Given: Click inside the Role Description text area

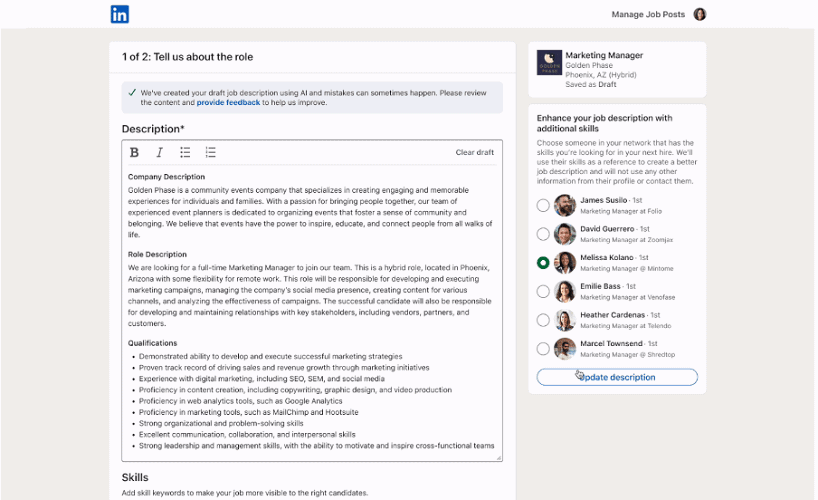Looking at the screenshot, I should [x=310, y=295].
